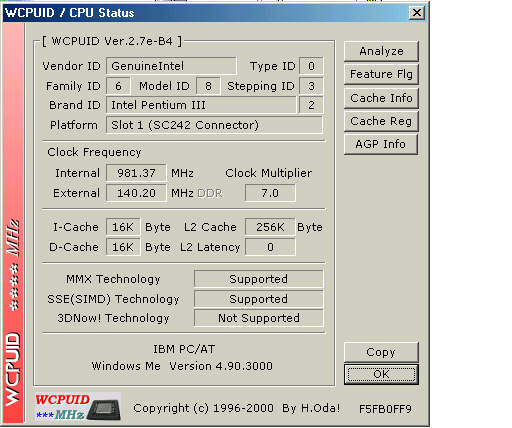Show the AGP Info window

[x=381, y=144]
